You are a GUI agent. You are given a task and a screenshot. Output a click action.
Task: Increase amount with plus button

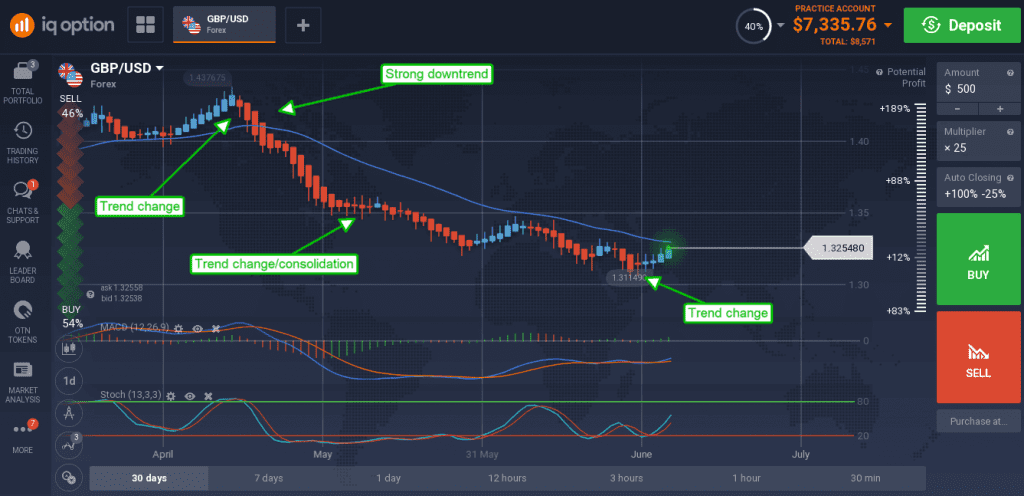[x=998, y=108]
